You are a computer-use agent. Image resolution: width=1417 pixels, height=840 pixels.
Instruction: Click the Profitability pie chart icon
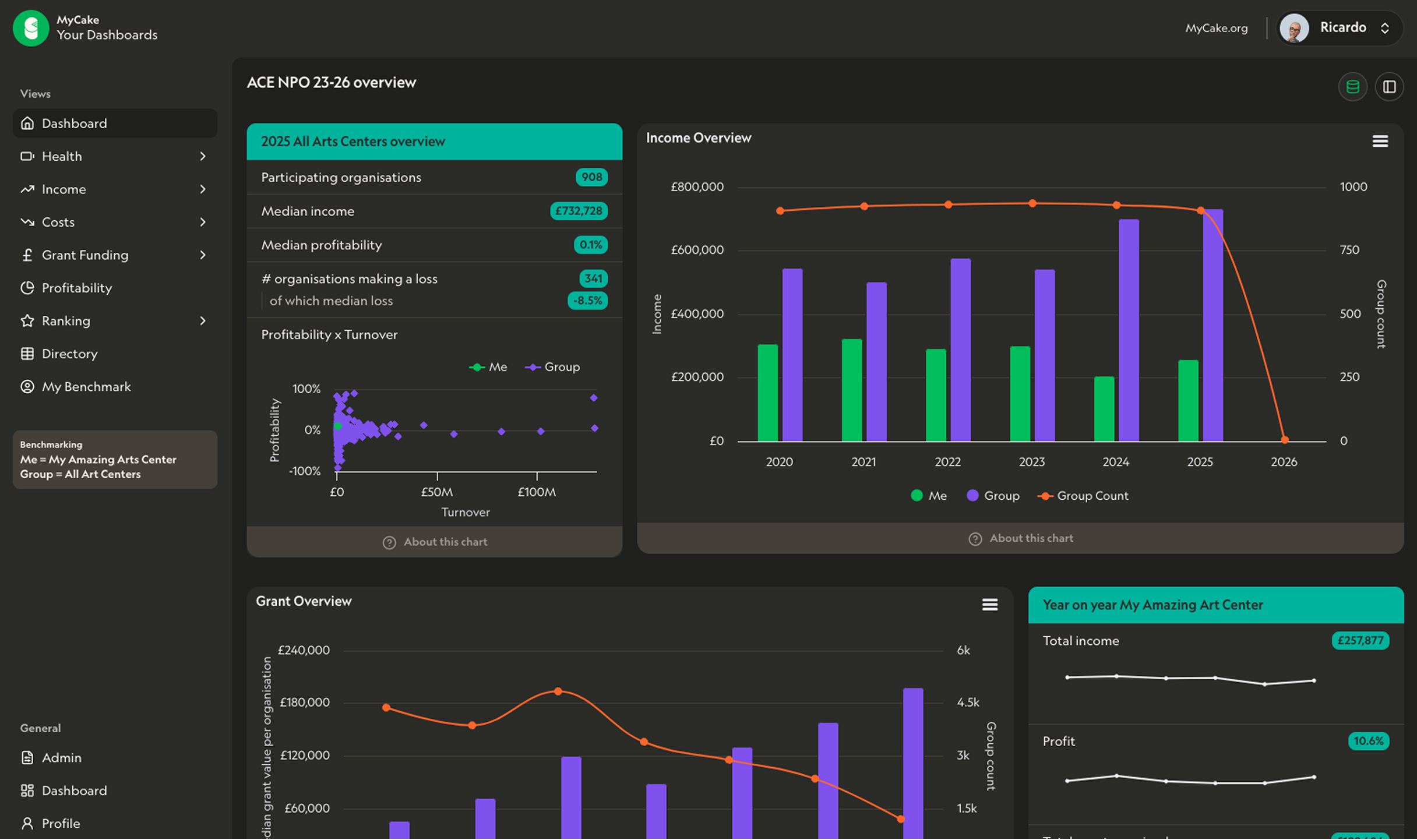pyautogui.click(x=27, y=288)
